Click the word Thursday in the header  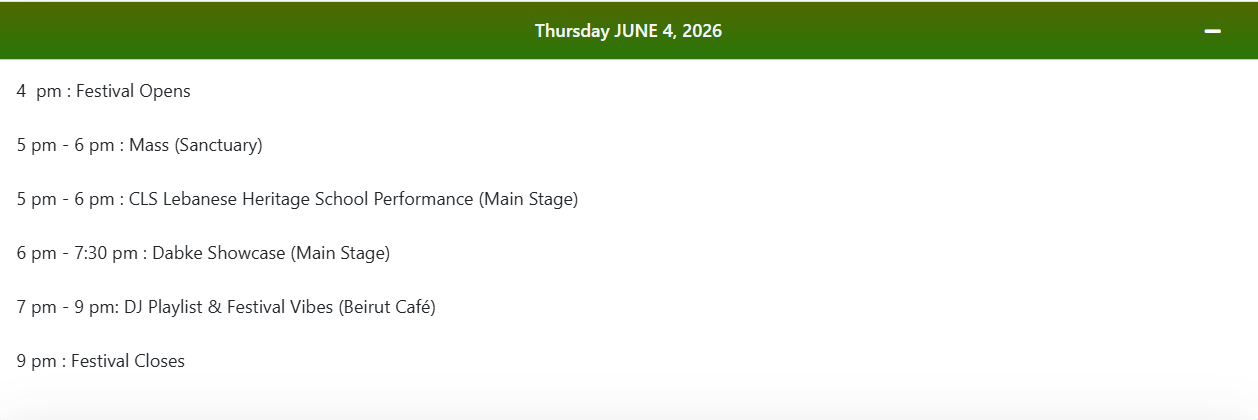(x=572, y=31)
